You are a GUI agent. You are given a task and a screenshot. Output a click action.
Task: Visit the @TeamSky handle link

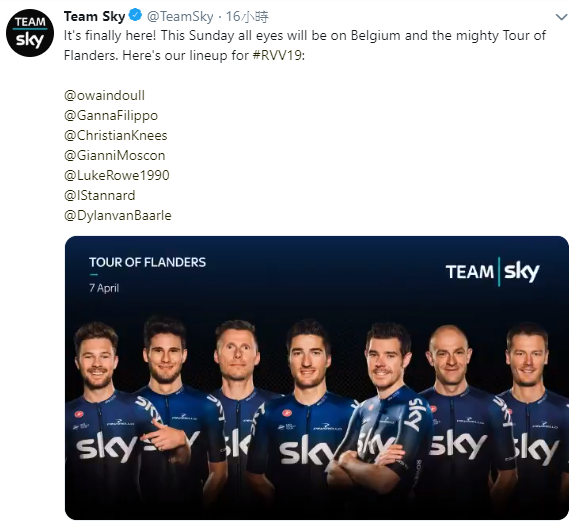click(x=180, y=16)
